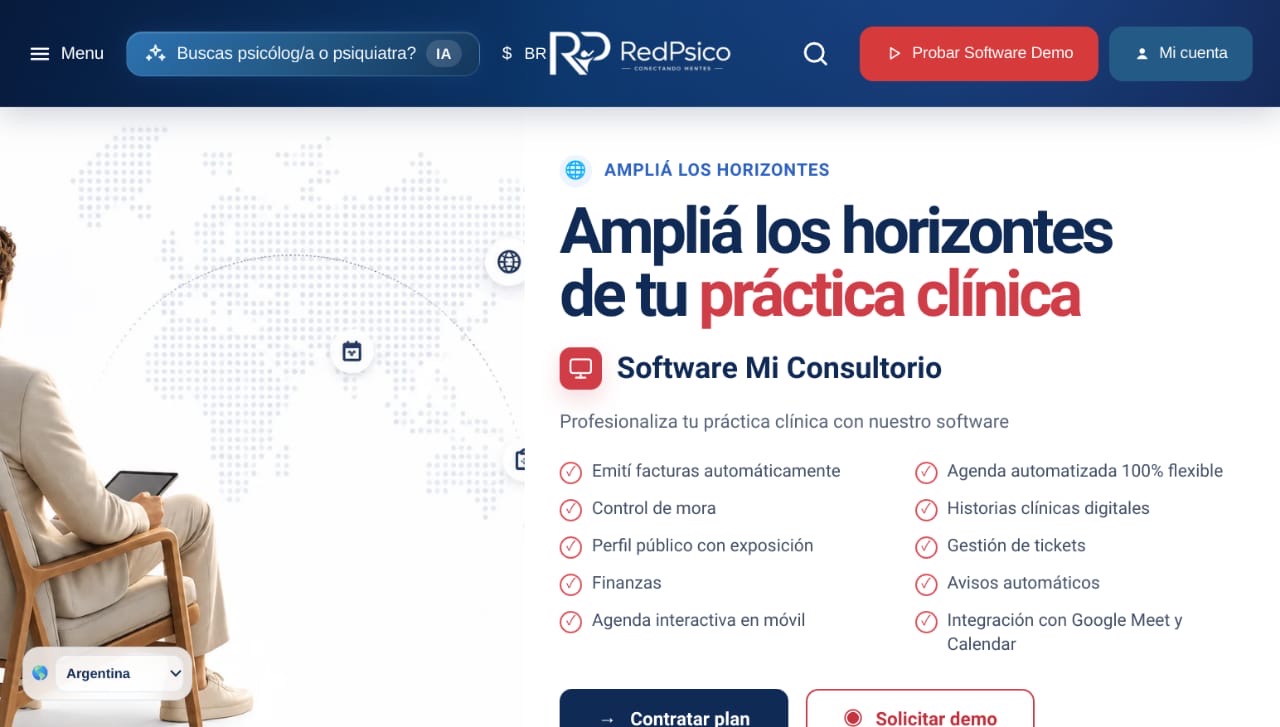Go to RedPsico logo homepage
Image resolution: width=1280 pixels, height=727 pixels.
coord(641,53)
